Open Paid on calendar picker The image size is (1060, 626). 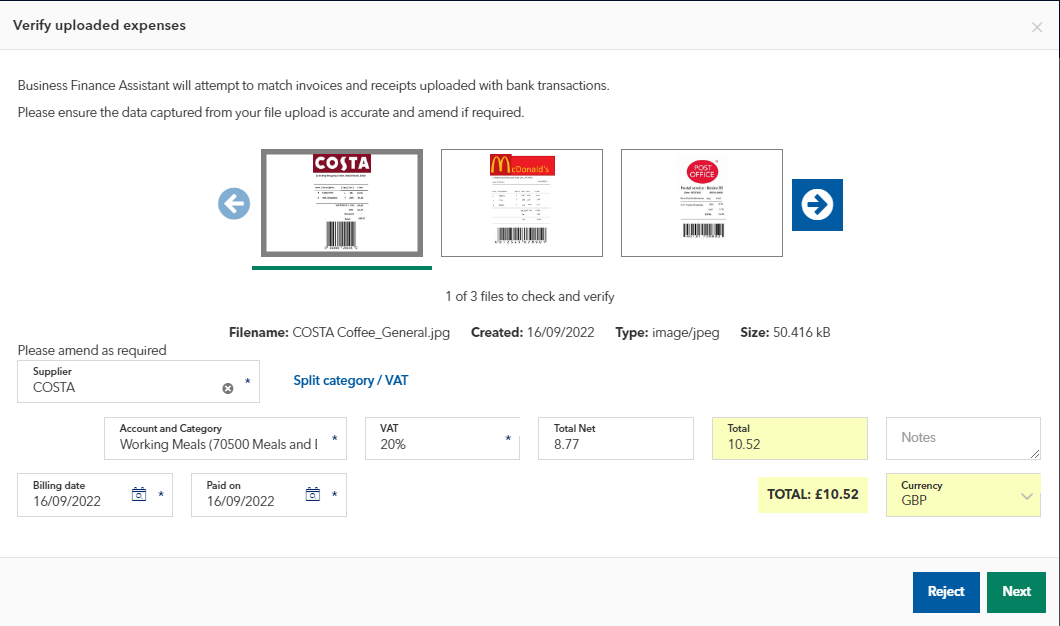click(312, 494)
